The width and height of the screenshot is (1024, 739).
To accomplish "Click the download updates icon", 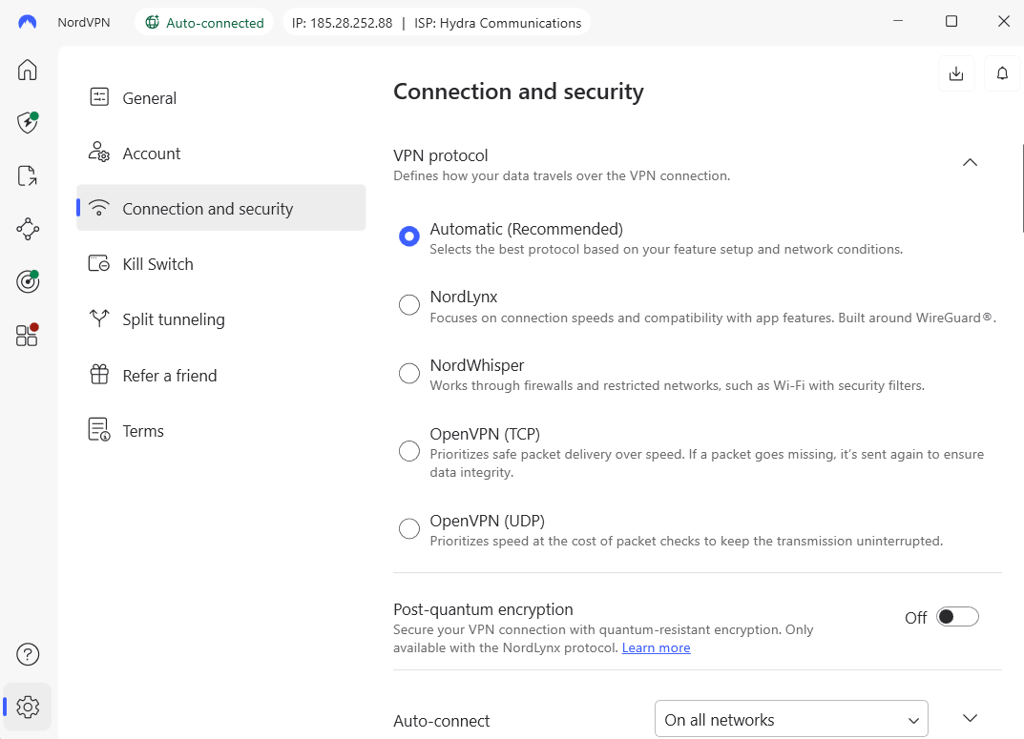I will click(x=956, y=73).
